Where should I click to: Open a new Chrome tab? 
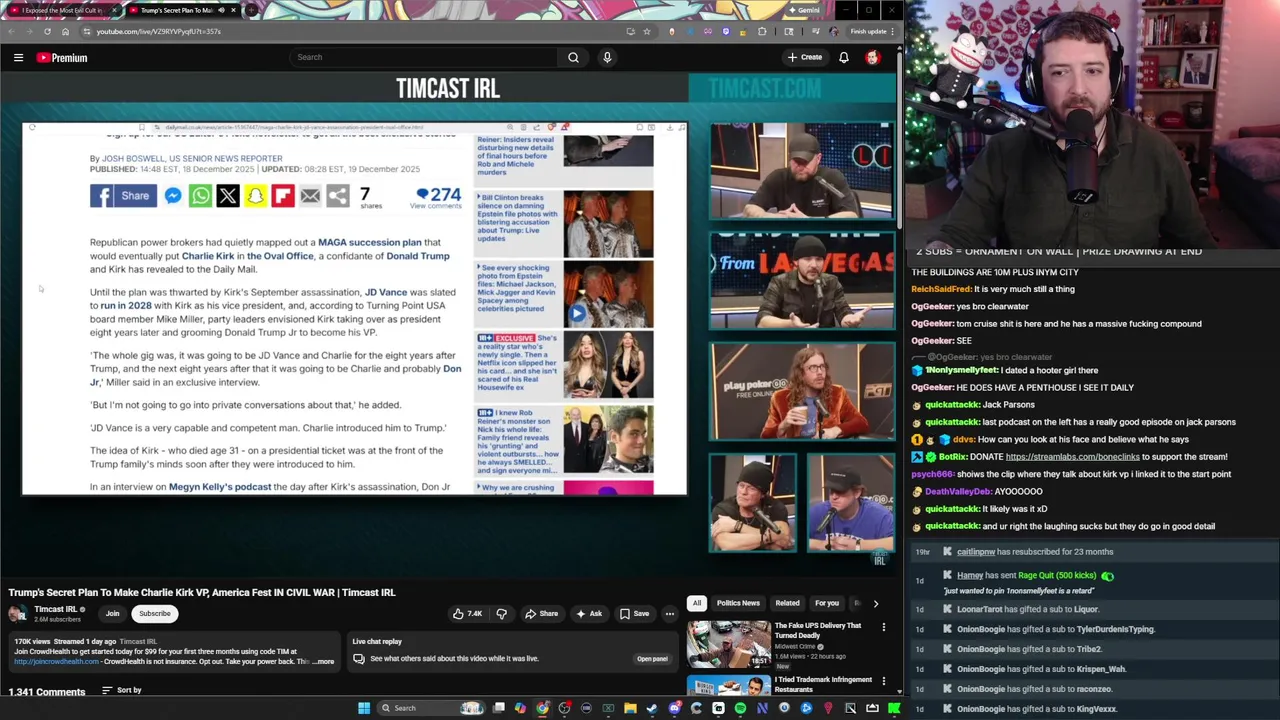[251, 10]
